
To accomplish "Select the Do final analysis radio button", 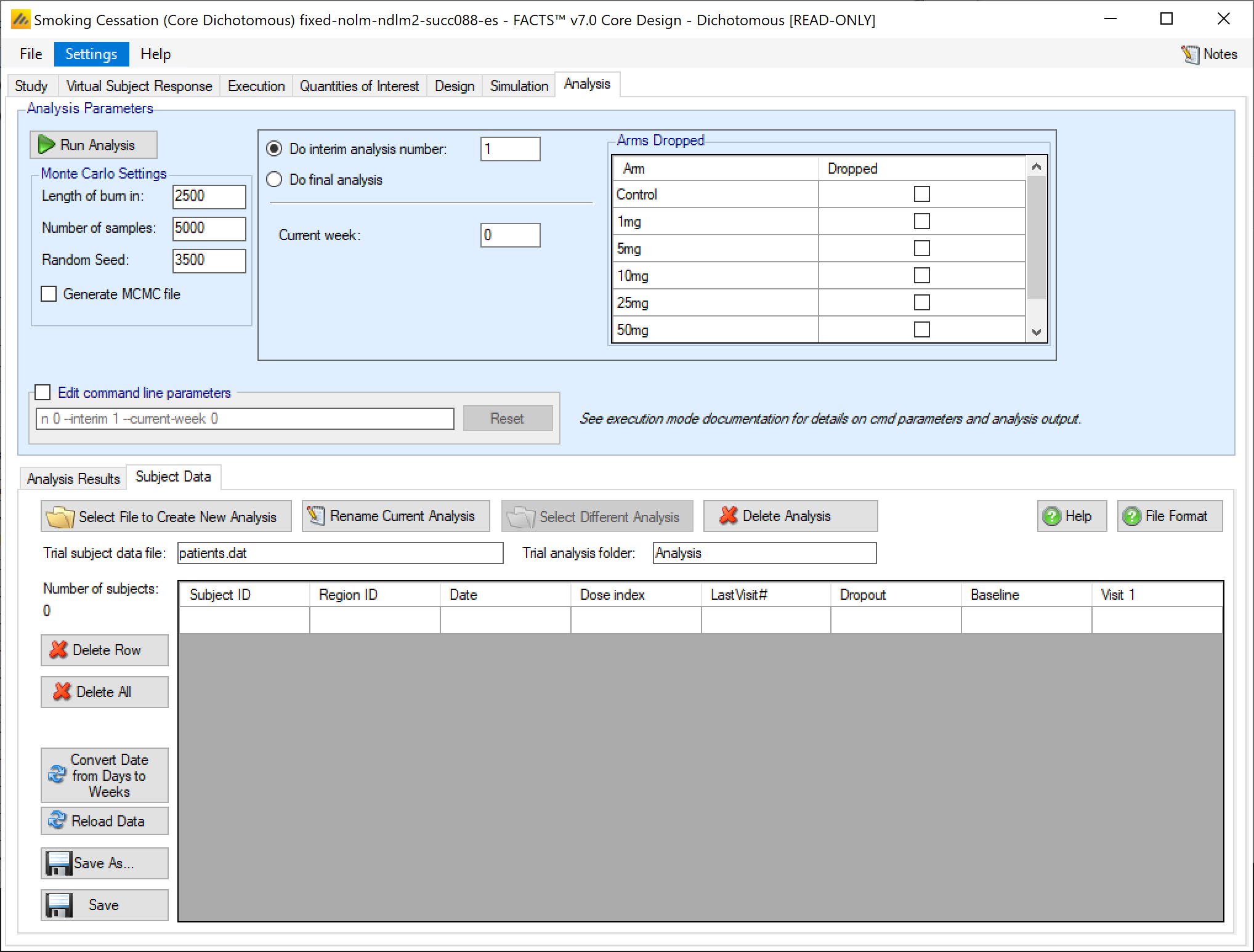I will click(274, 179).
